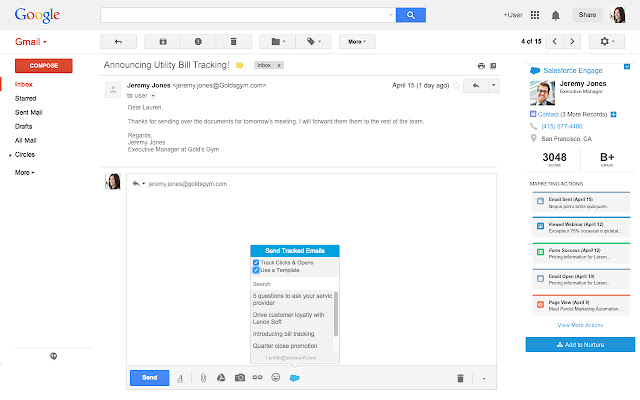Open All Mail folder
Viewport: 640px width, 400px height.
click(x=25, y=140)
